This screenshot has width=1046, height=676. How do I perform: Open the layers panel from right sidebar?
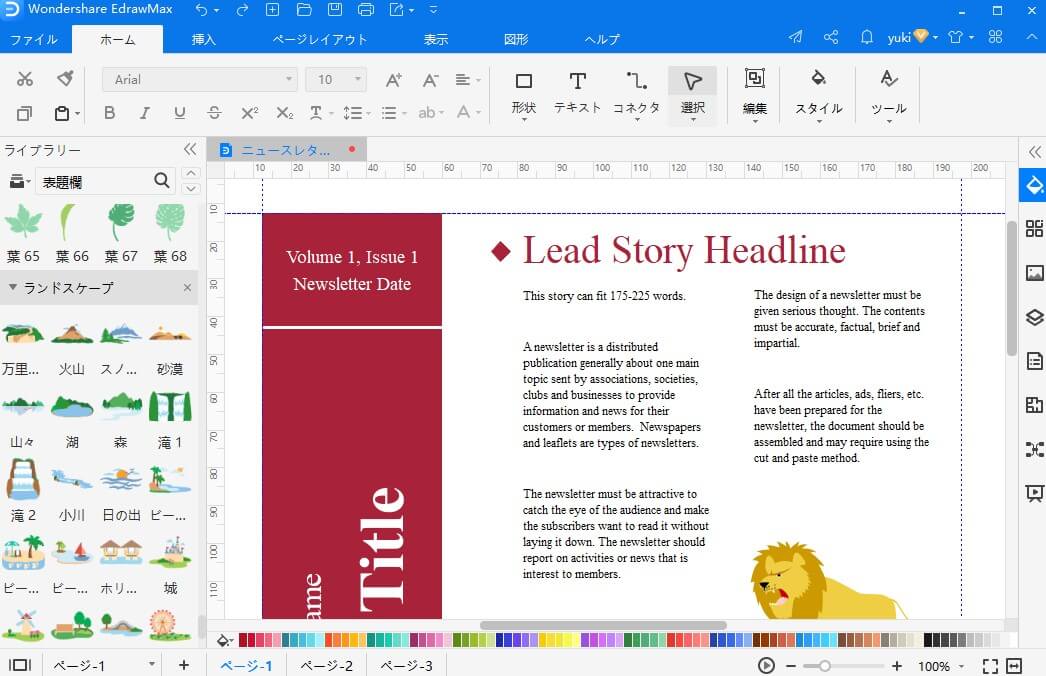[x=1034, y=318]
